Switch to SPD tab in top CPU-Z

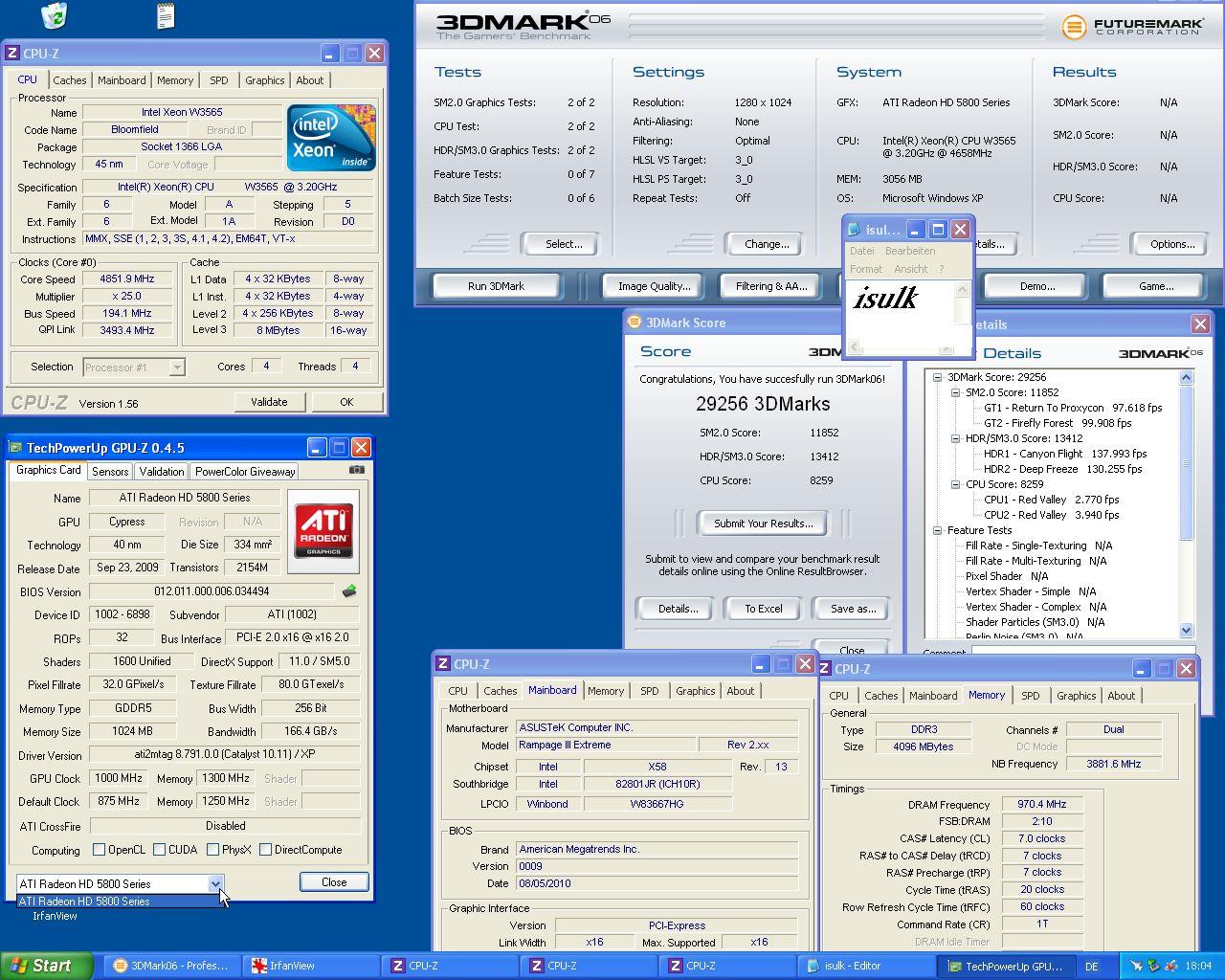(x=219, y=80)
